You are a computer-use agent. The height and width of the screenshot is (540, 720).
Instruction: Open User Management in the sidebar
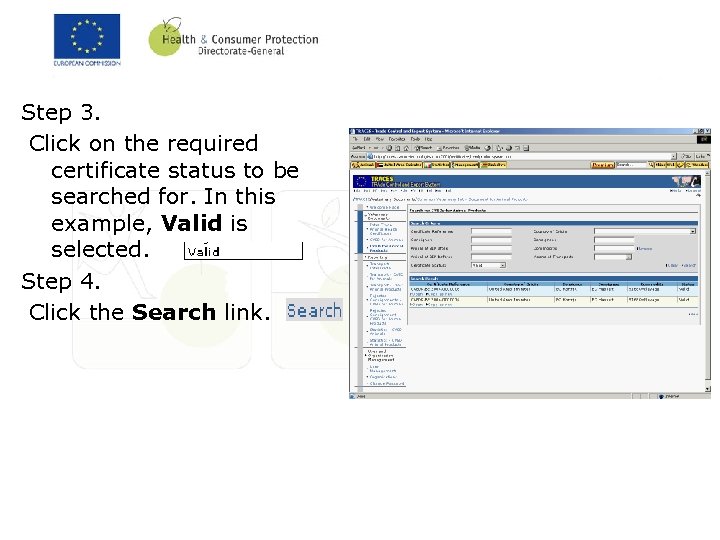coord(383,369)
